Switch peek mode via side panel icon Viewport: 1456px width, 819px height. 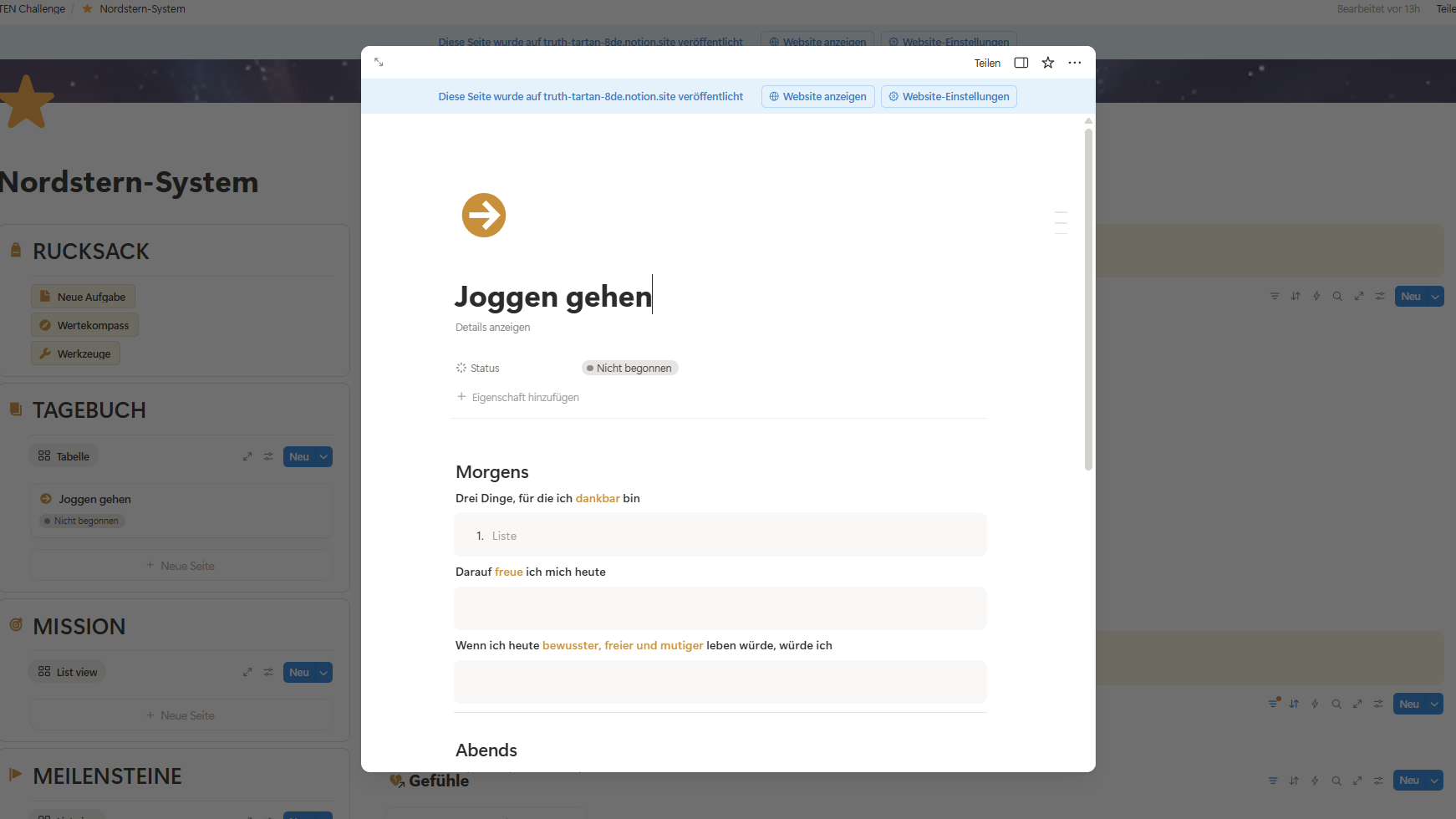click(x=1021, y=63)
